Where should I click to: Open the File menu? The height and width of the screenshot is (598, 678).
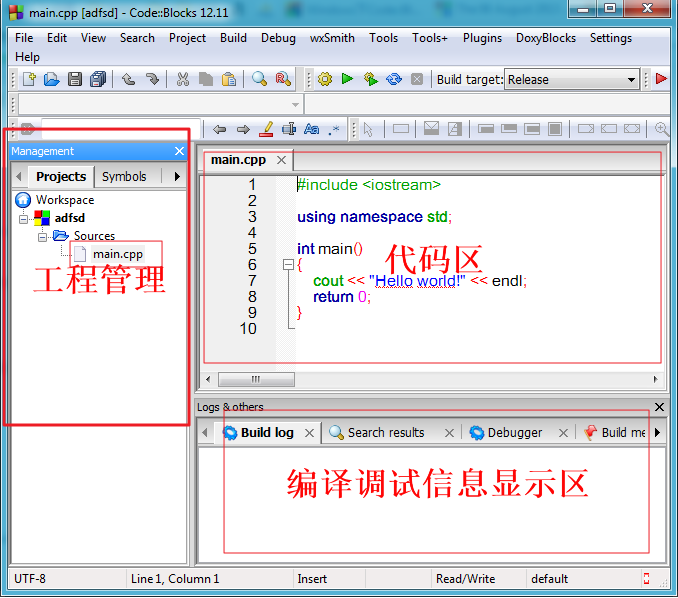coord(24,38)
